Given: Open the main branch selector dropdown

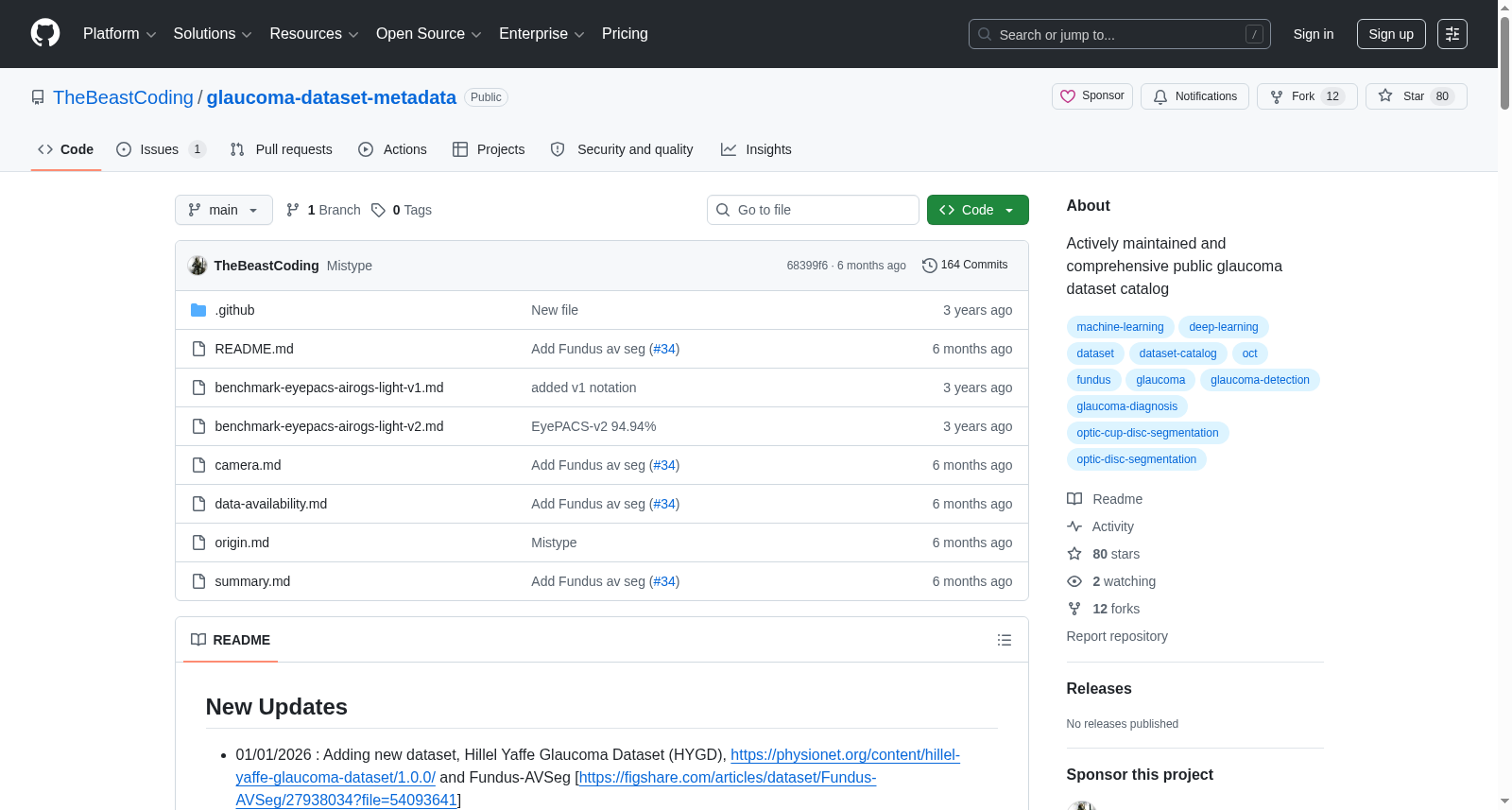Looking at the screenshot, I should pyautogui.click(x=224, y=210).
